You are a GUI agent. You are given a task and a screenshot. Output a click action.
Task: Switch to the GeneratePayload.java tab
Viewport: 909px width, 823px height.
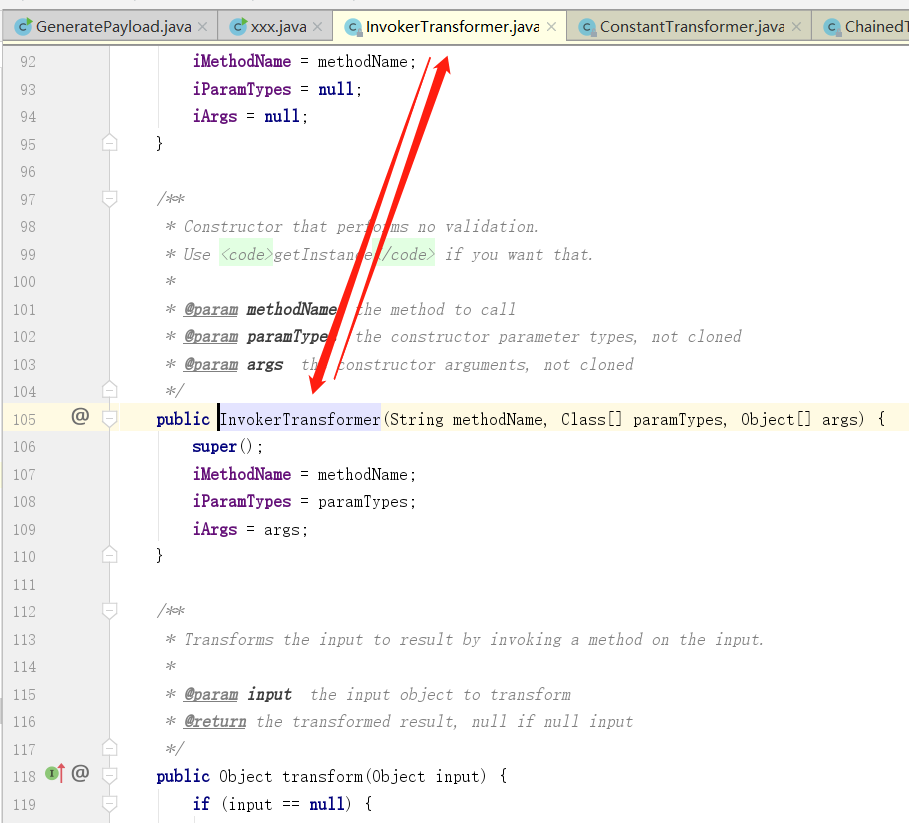click(x=110, y=27)
